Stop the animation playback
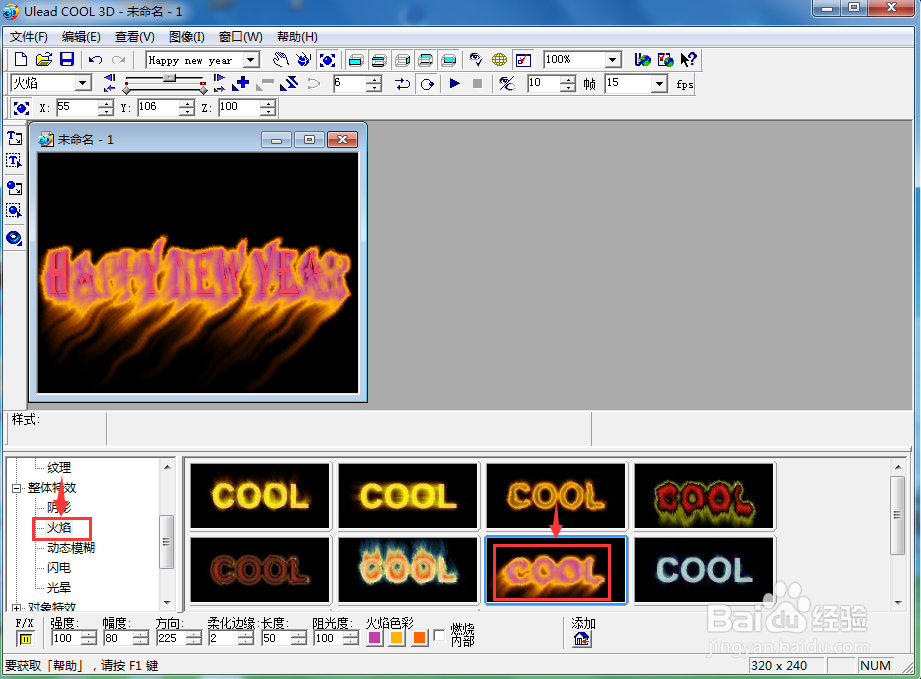 pyautogui.click(x=478, y=83)
